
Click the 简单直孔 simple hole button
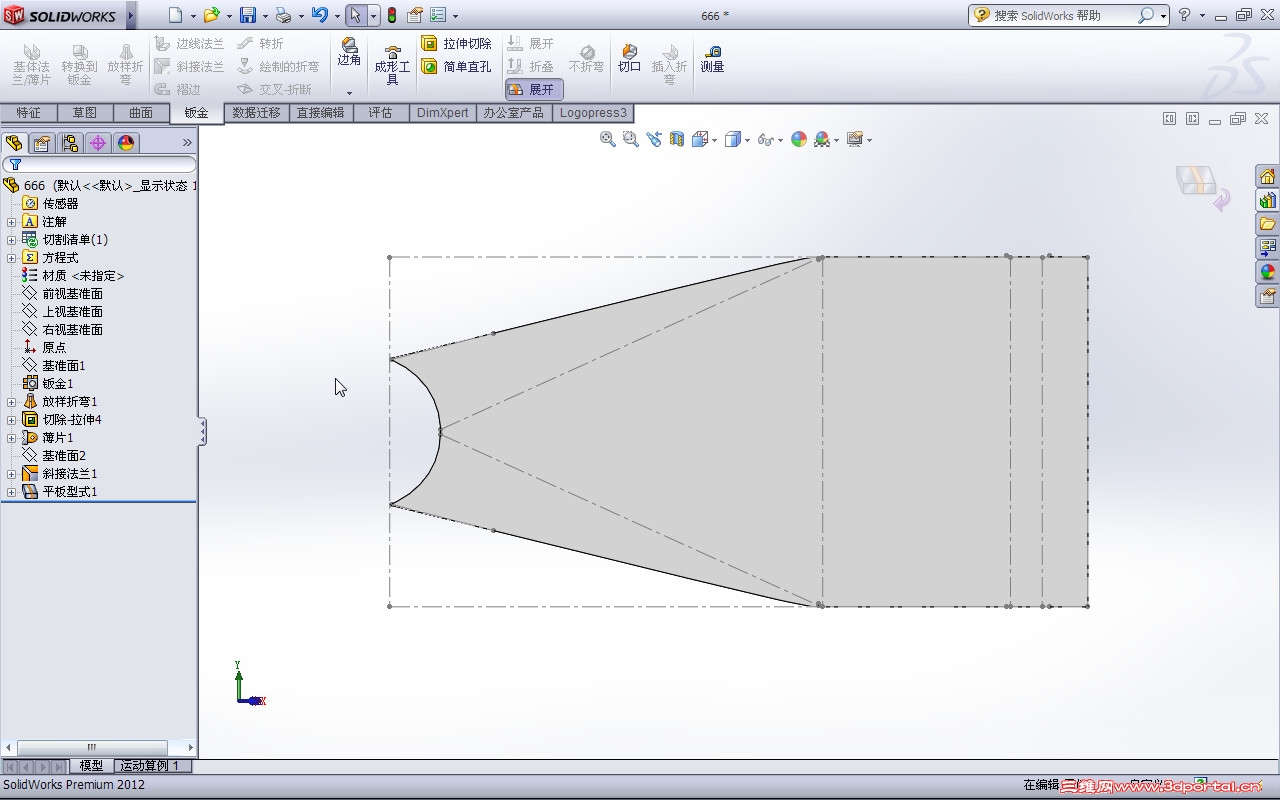coord(456,67)
